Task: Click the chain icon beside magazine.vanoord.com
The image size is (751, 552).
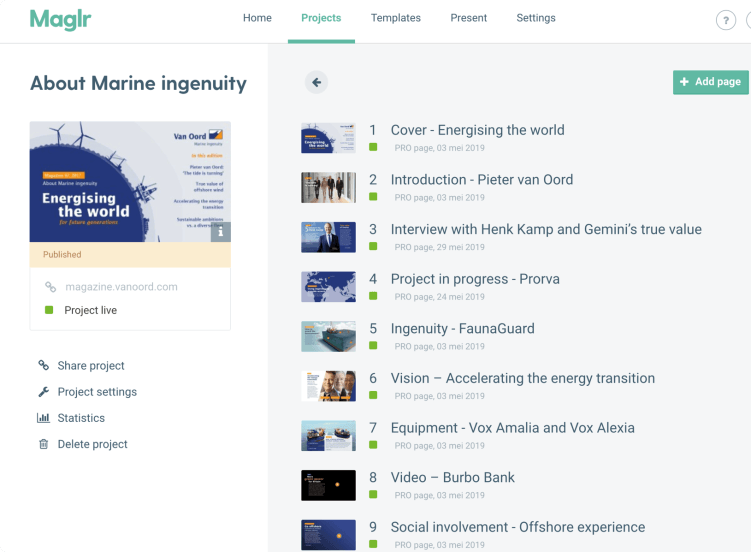Action: pyautogui.click(x=50, y=287)
